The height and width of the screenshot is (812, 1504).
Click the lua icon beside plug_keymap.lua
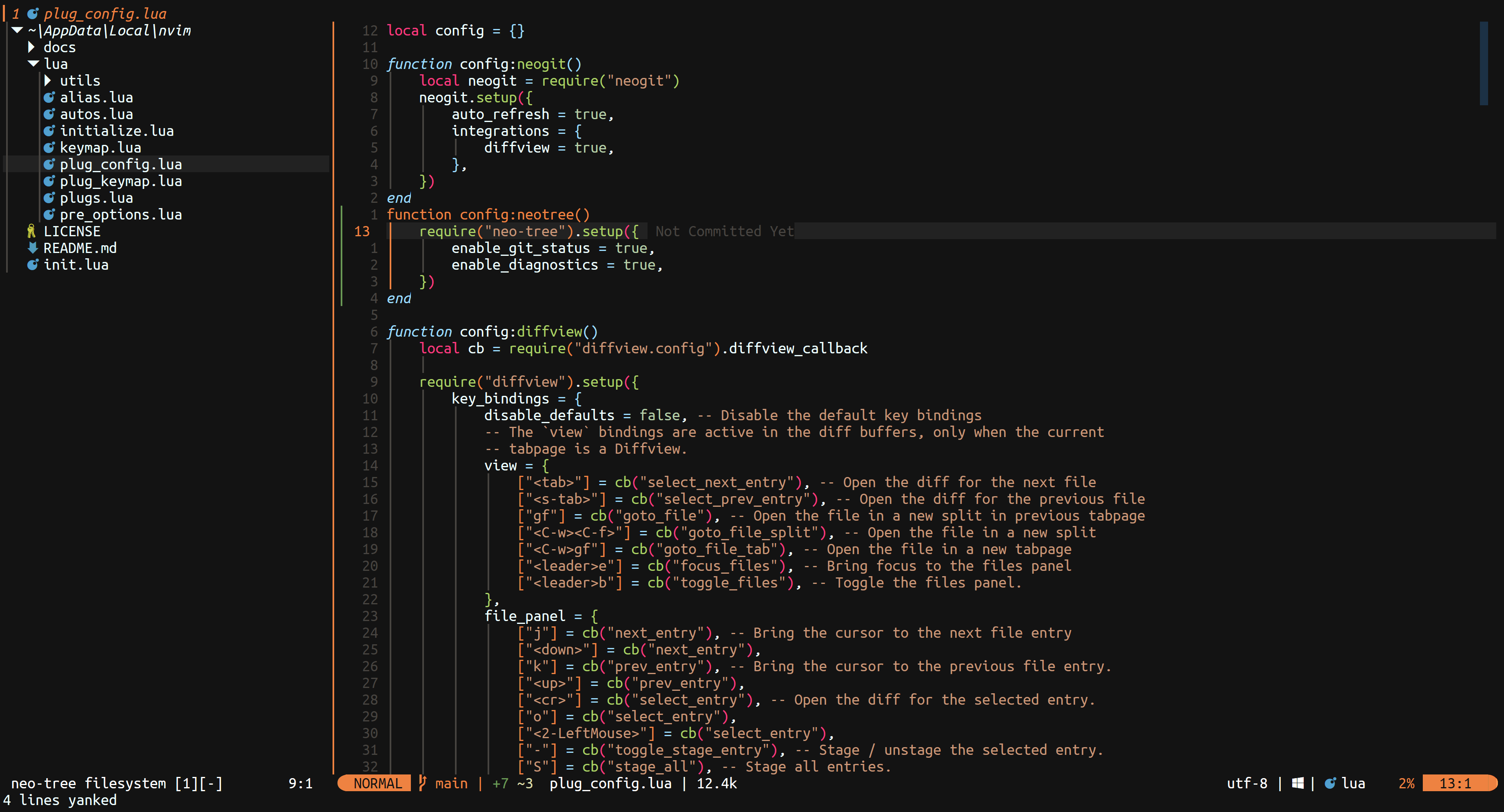49,181
